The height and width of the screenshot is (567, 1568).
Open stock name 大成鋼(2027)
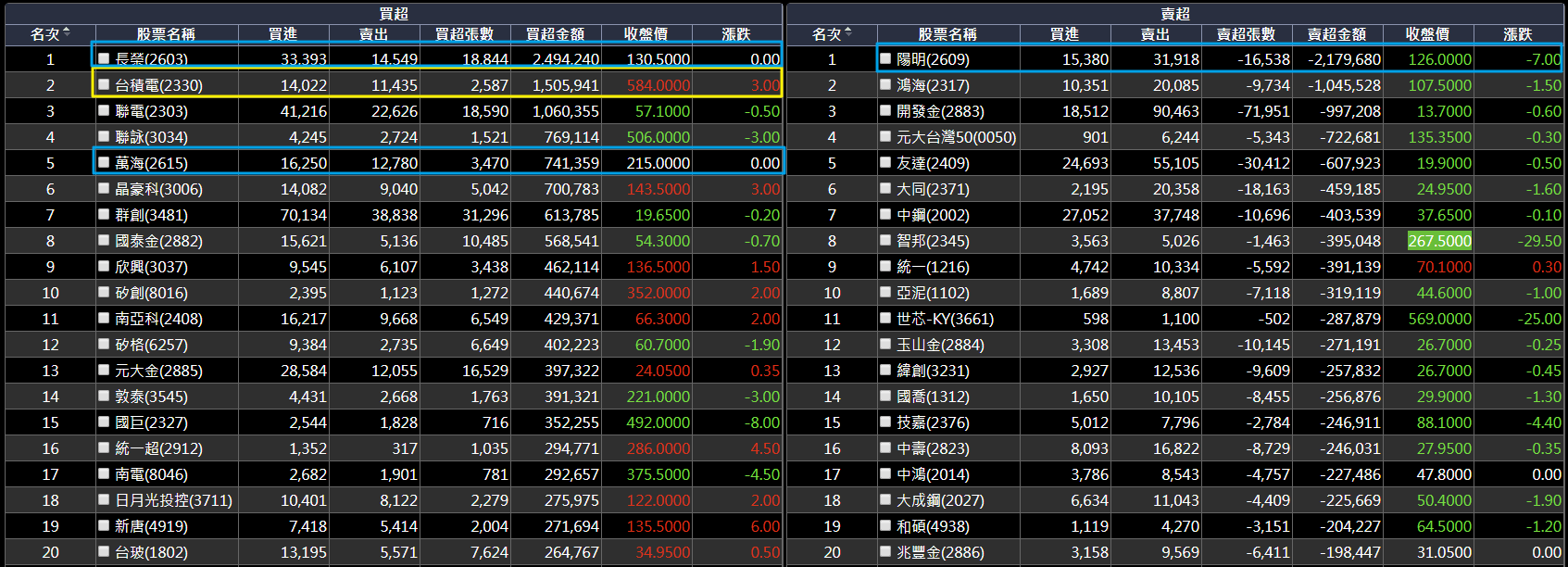point(940,500)
